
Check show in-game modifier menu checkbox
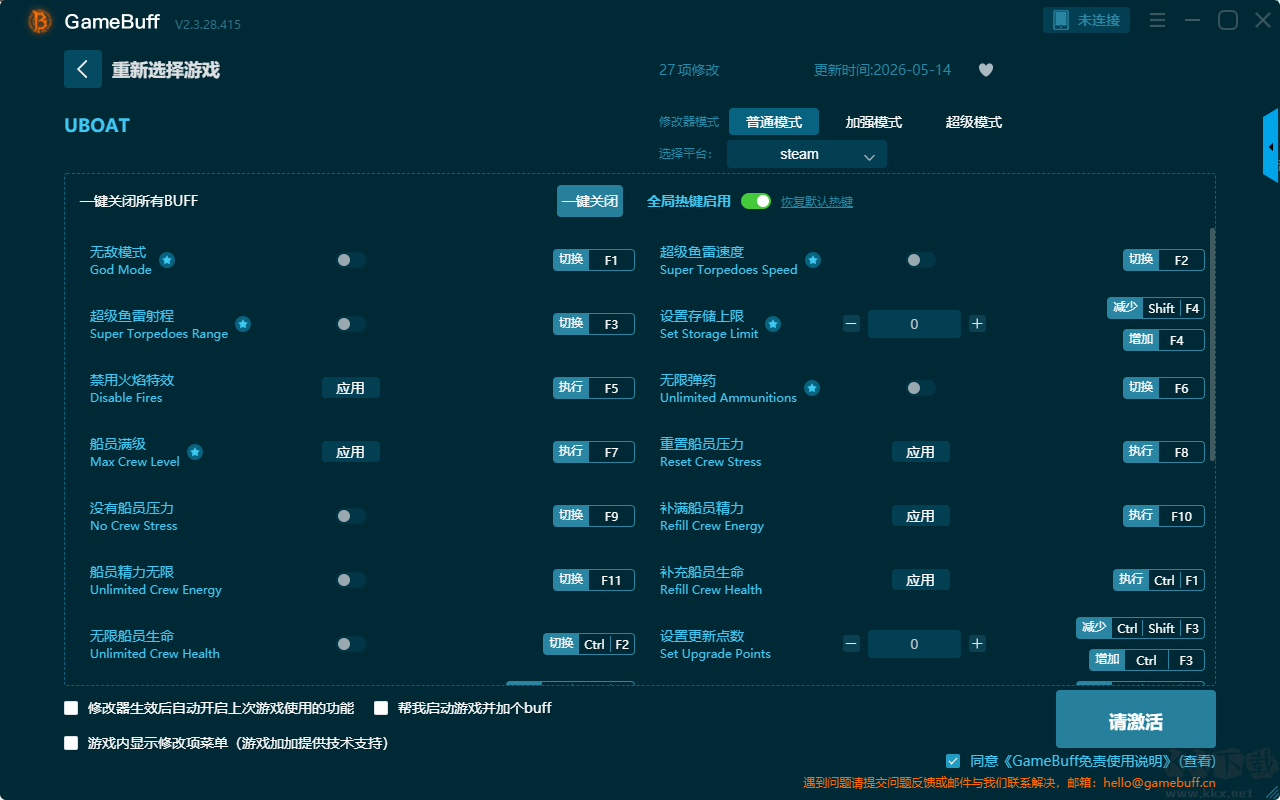coord(71,743)
